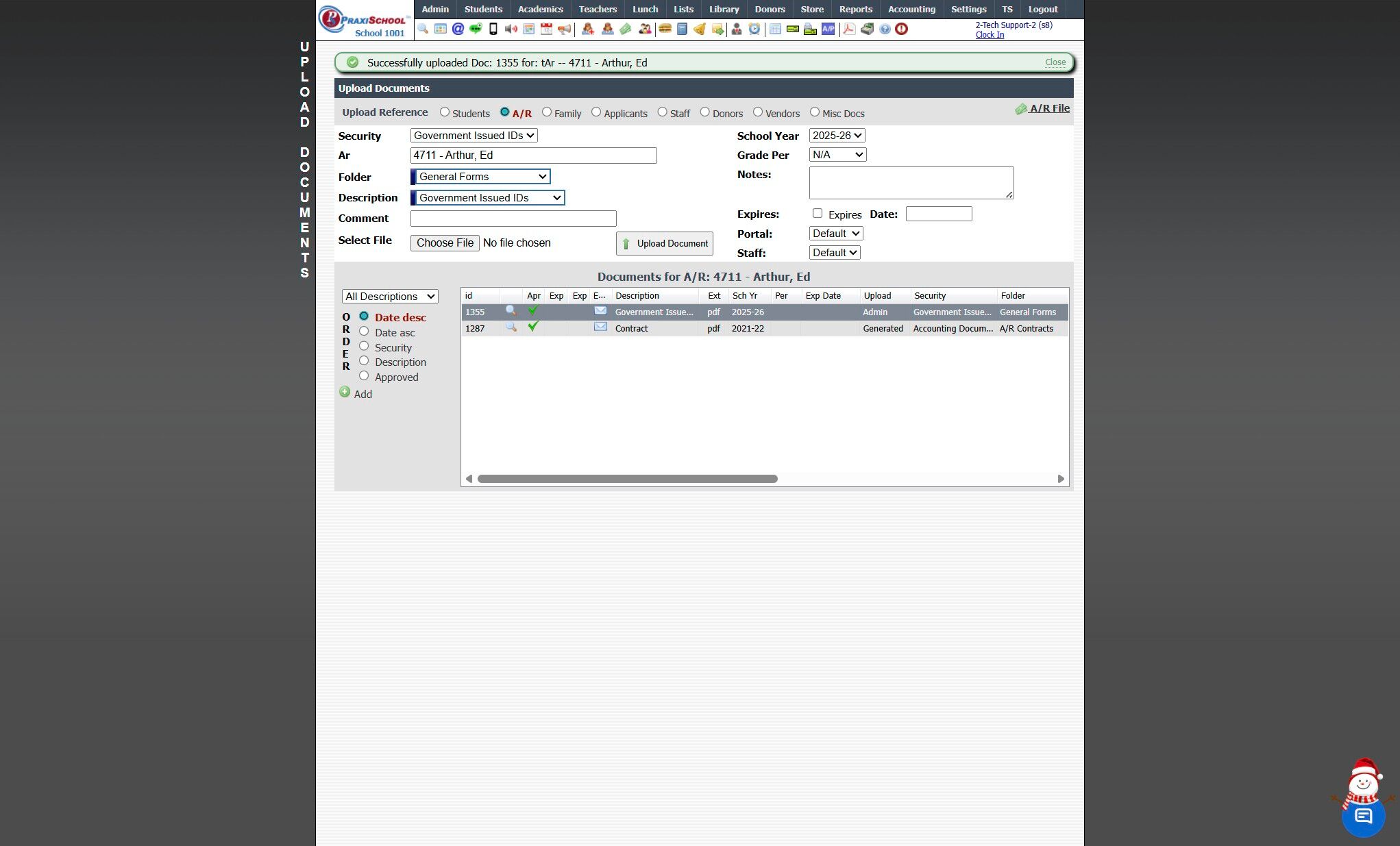The height and width of the screenshot is (846, 1400).
Task: Email the Contract document via envelope icon
Action: pyautogui.click(x=600, y=327)
